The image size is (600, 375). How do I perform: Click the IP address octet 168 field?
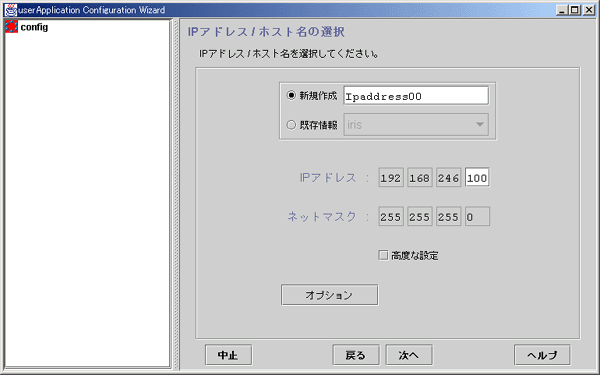coord(420,178)
